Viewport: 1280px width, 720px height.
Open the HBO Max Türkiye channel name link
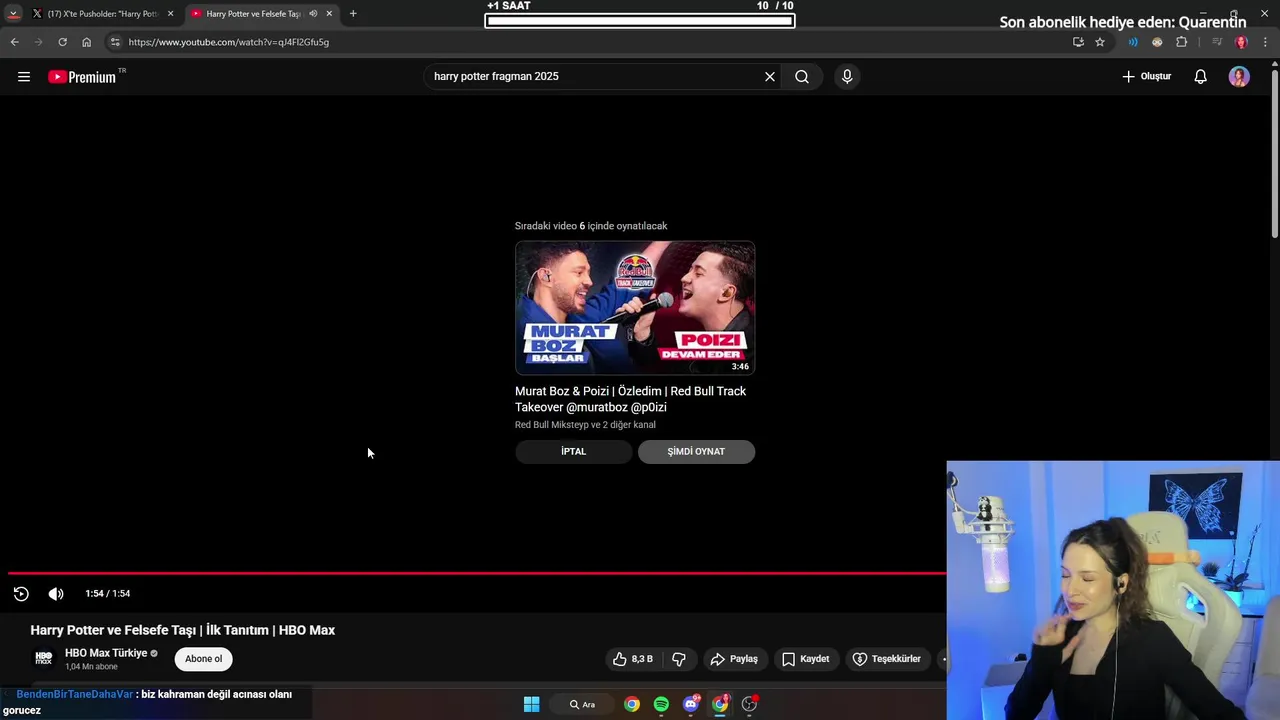pos(106,653)
